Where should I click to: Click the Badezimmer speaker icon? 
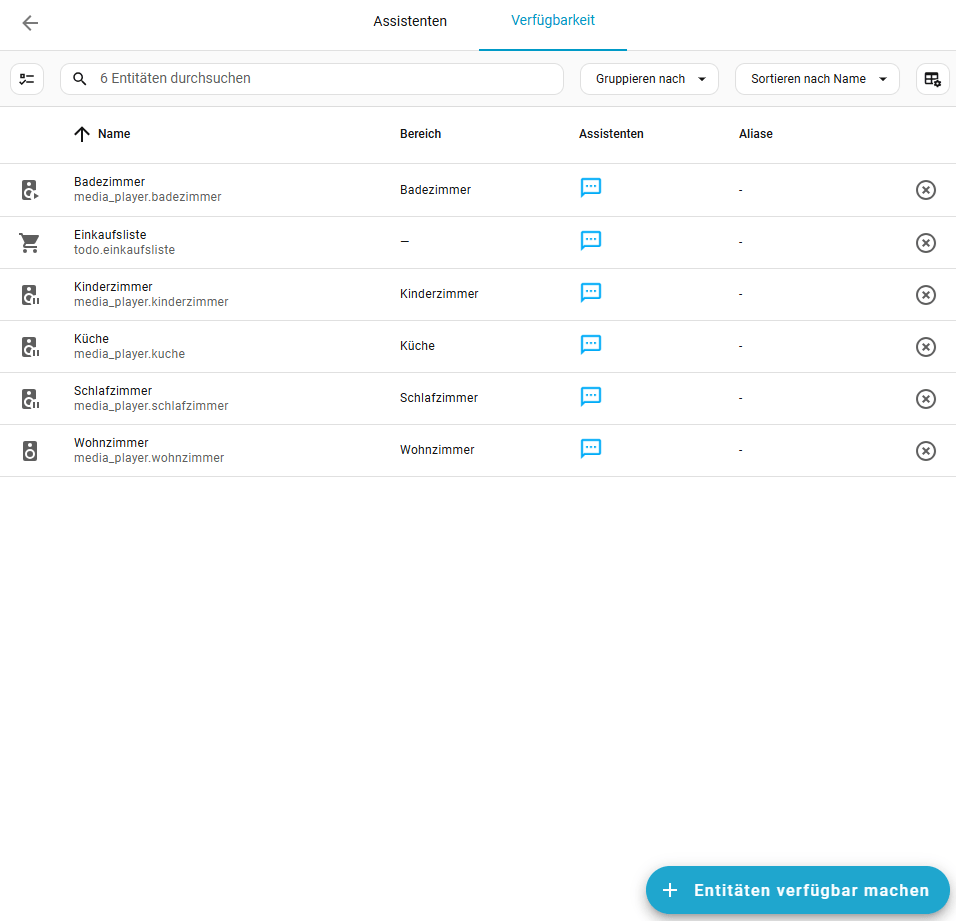[x=30, y=190]
